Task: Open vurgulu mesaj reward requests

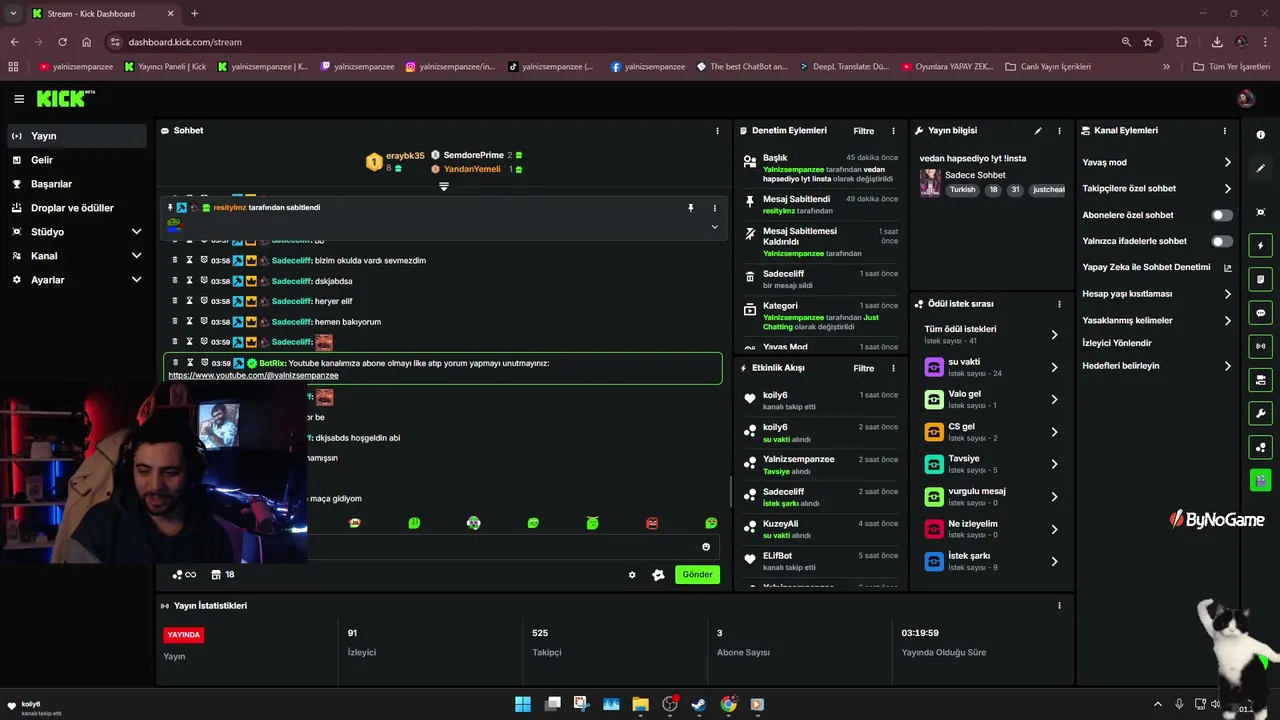Action: tap(991, 496)
